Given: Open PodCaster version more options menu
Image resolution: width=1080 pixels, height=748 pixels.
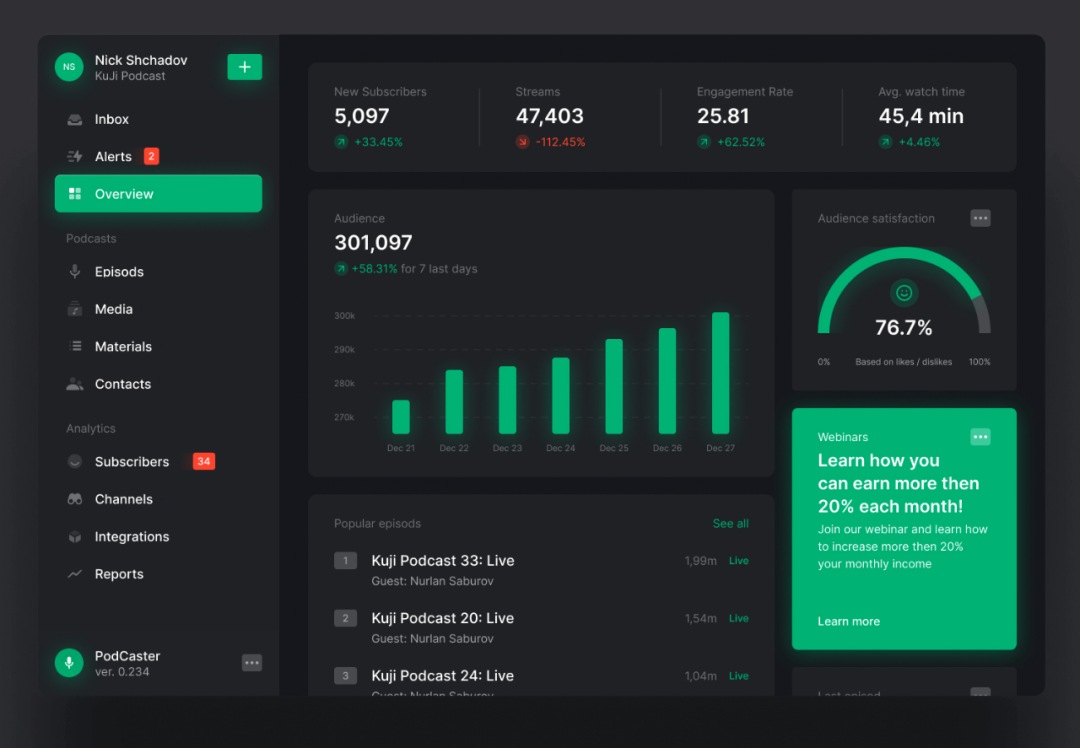Looking at the screenshot, I should 252,663.
